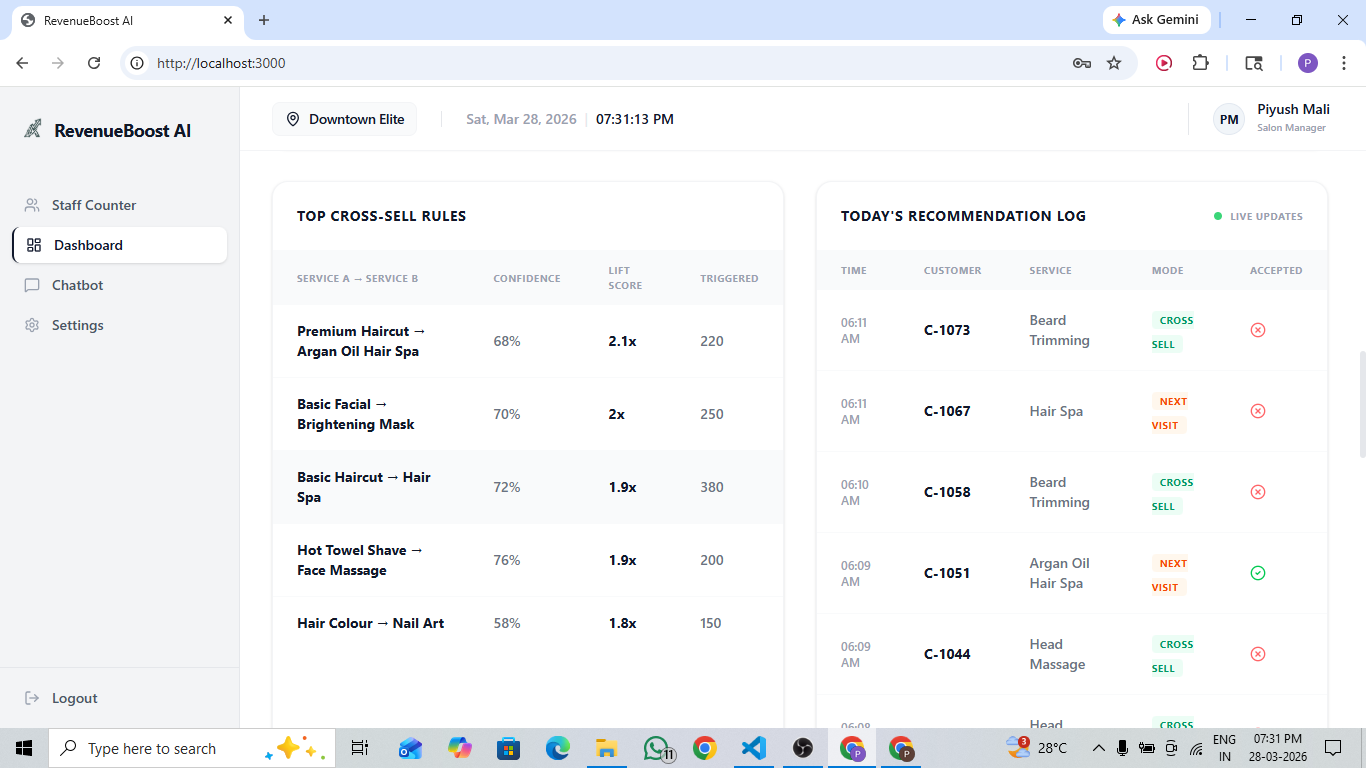Click the PM user avatar
Screen dimensions: 1366x768
1229,119
